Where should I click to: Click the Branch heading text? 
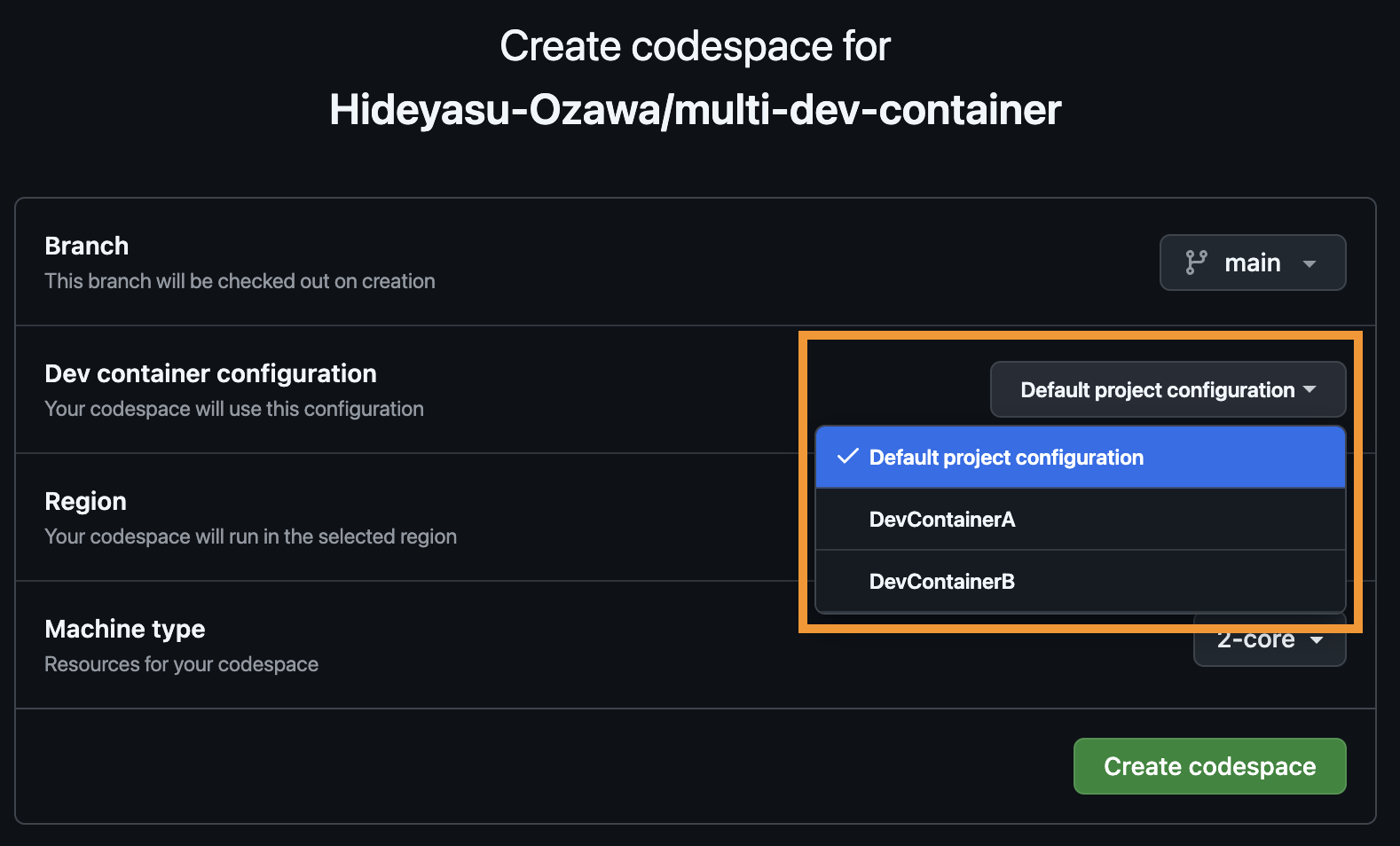[x=87, y=246]
